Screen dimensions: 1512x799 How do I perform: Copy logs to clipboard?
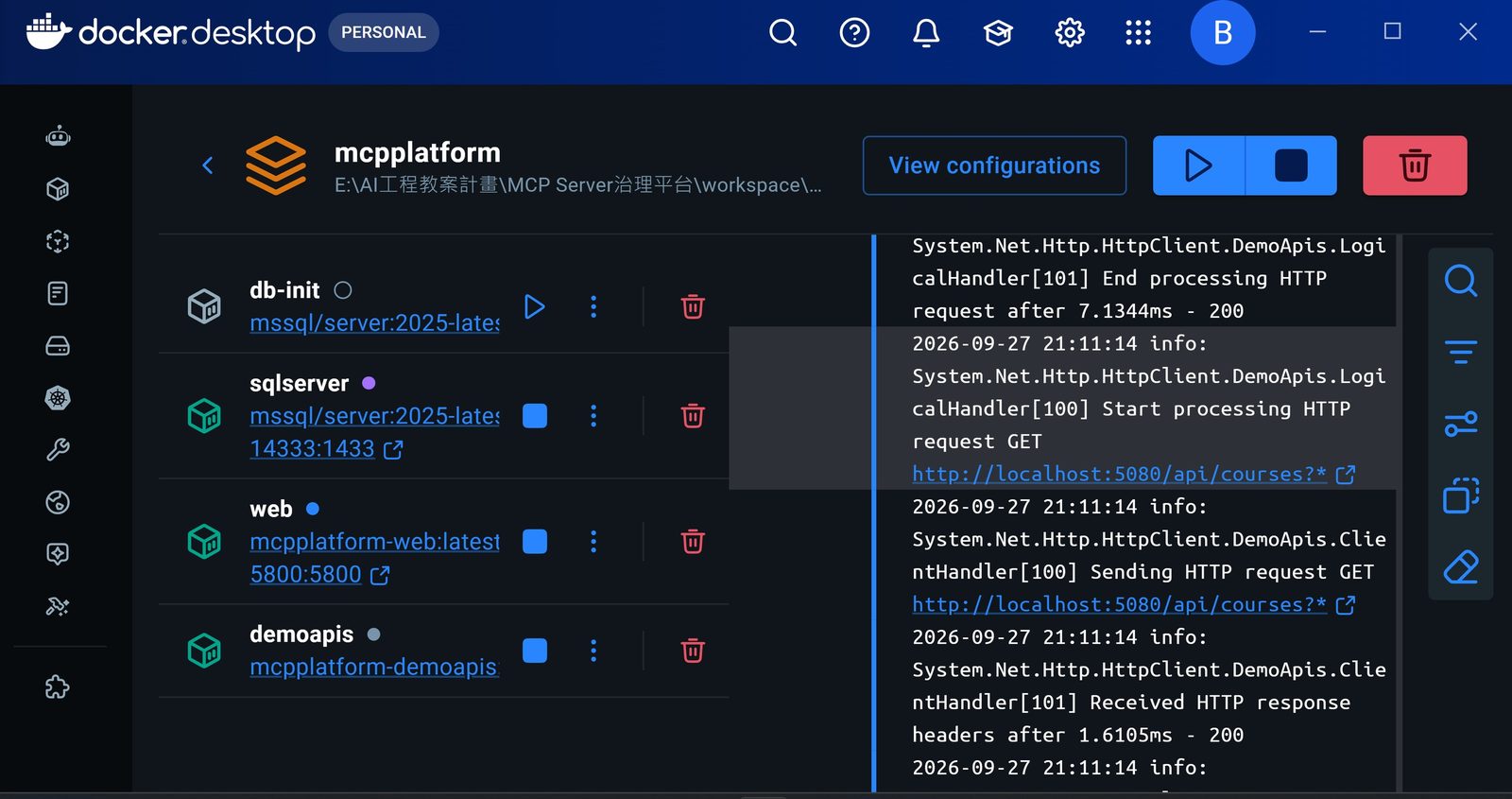[1461, 495]
